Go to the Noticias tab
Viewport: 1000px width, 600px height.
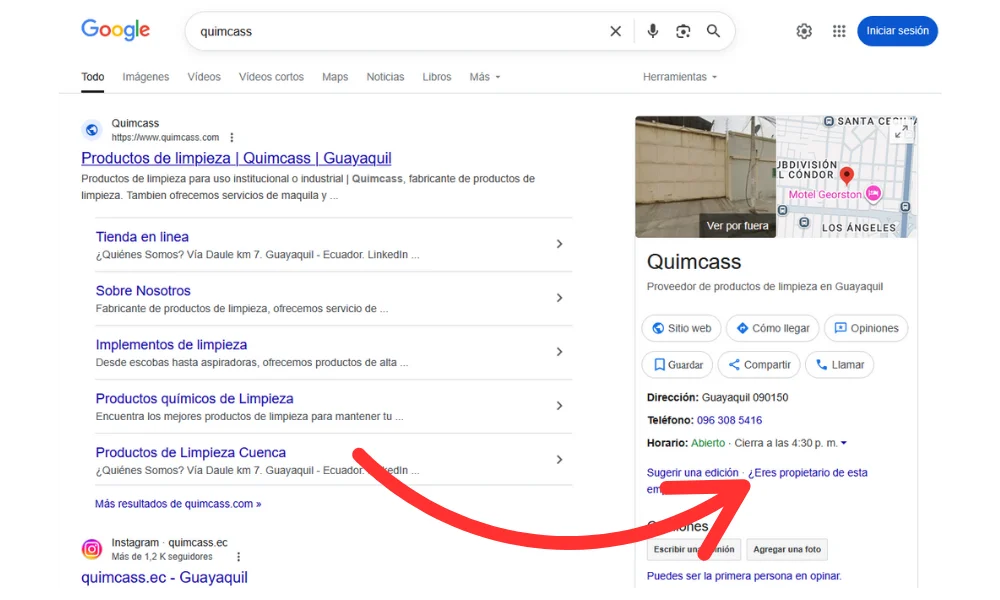pyautogui.click(x=385, y=77)
